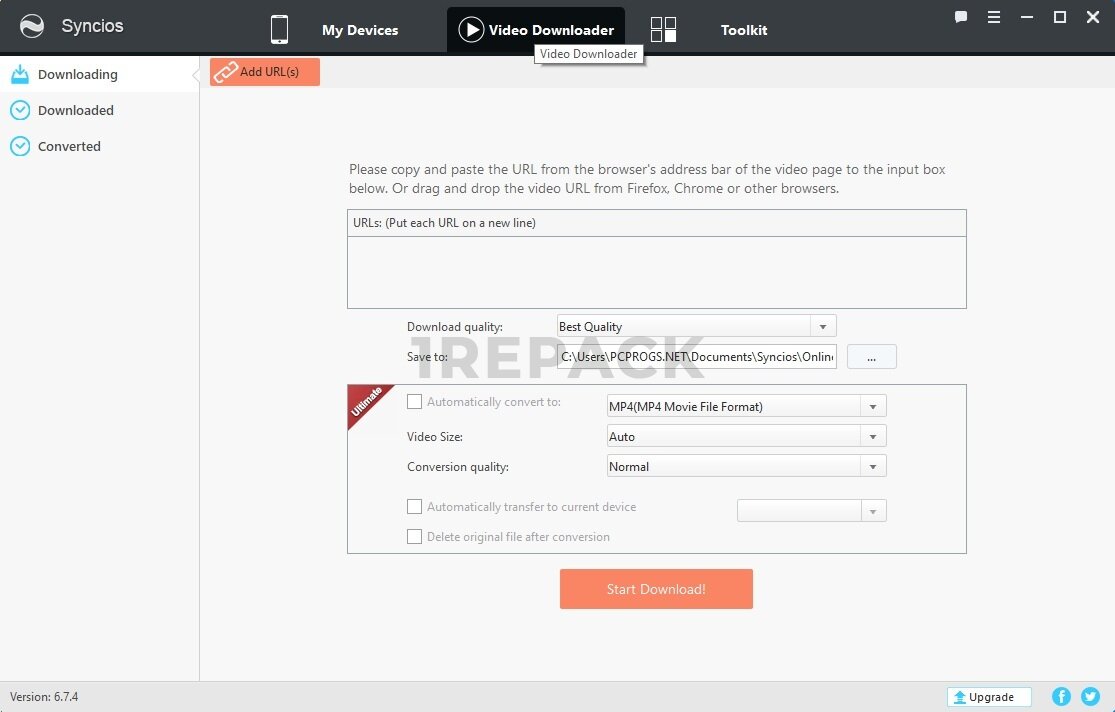Maximize the Syncios window

pyautogui.click(x=1060, y=17)
